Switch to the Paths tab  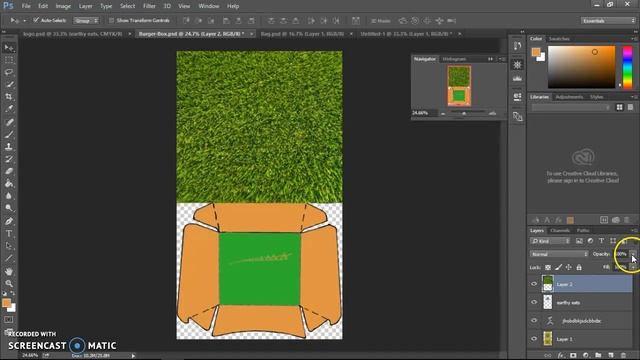click(x=583, y=231)
